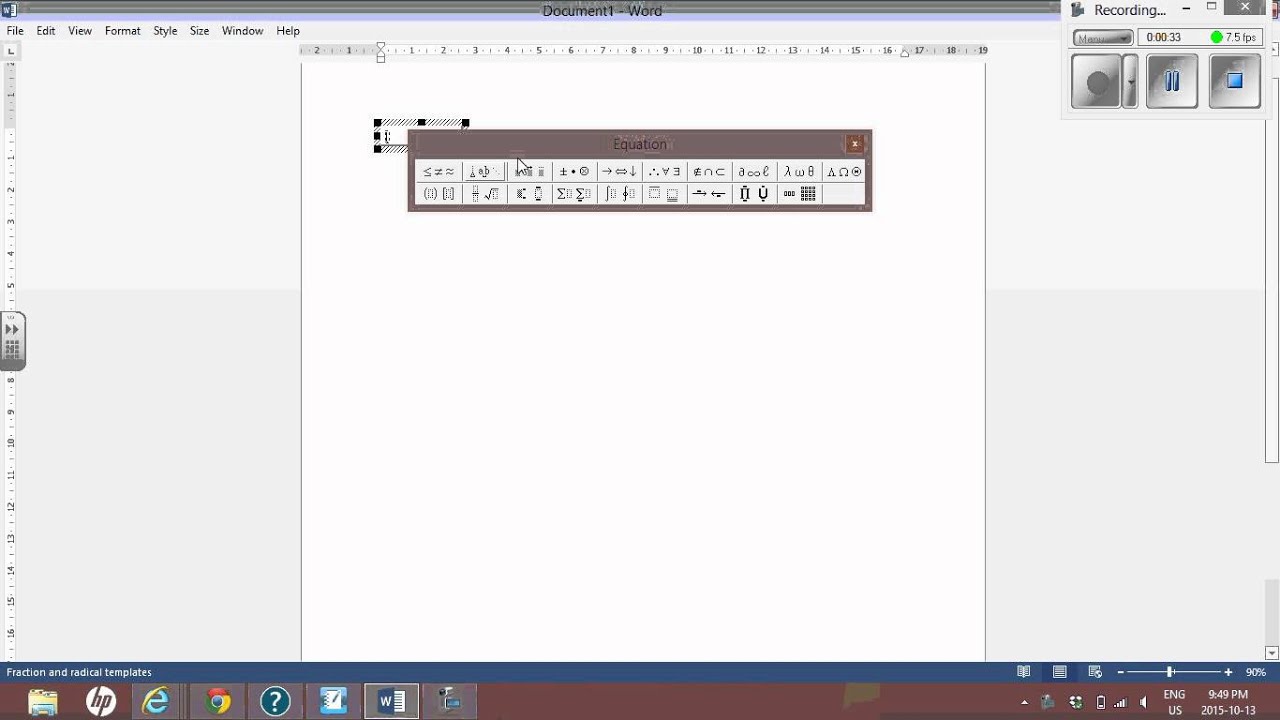Viewport: 1280px width, 720px height.
Task: Open the Greek lowercase letters palette
Action: [799, 172]
